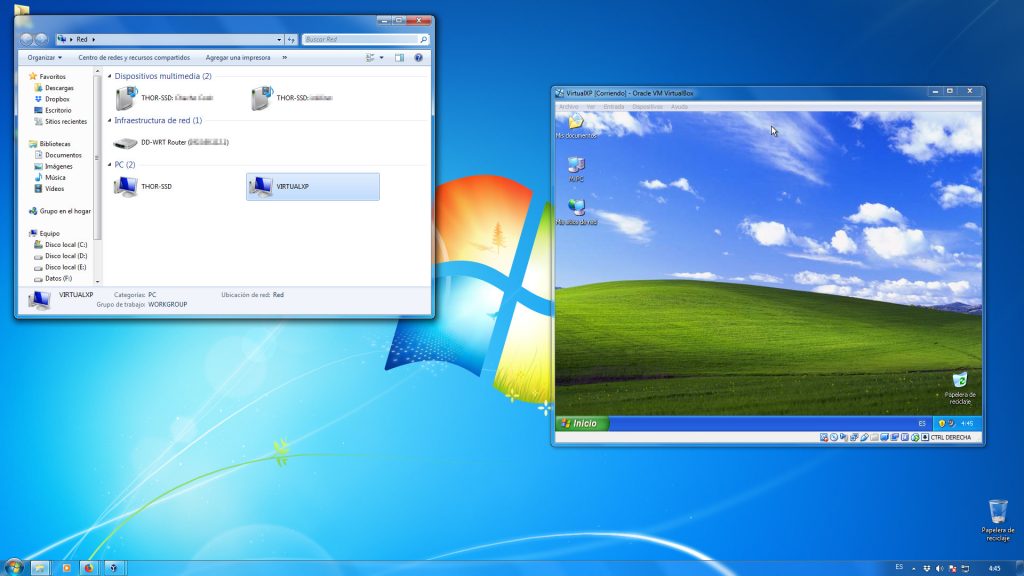Expand the address bar history dropdown
The width and height of the screenshot is (1024, 576).
coord(279,39)
